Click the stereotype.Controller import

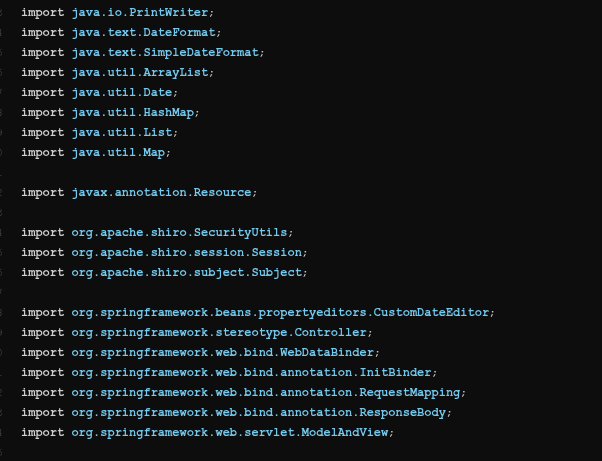[220, 332]
